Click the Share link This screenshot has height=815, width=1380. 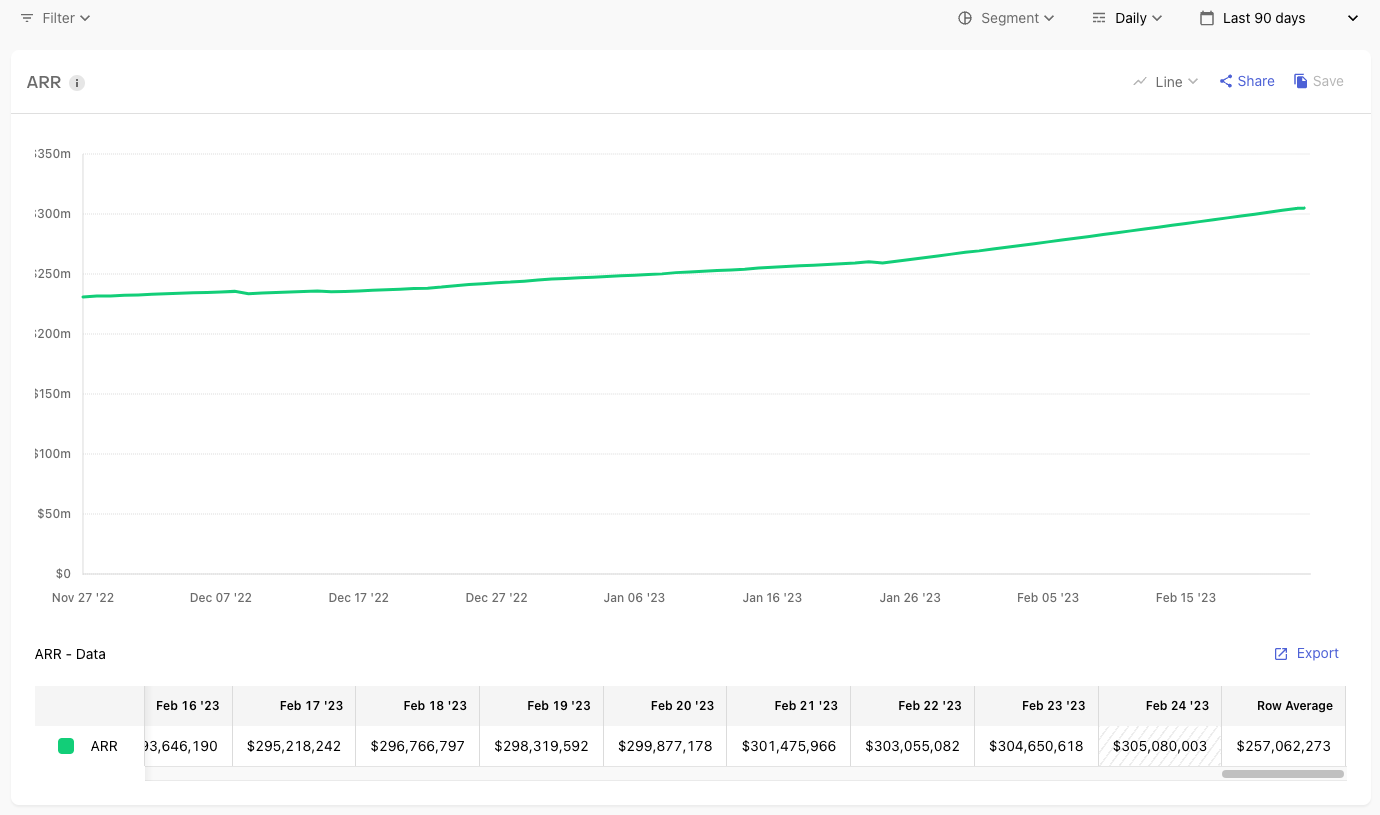tap(1247, 81)
